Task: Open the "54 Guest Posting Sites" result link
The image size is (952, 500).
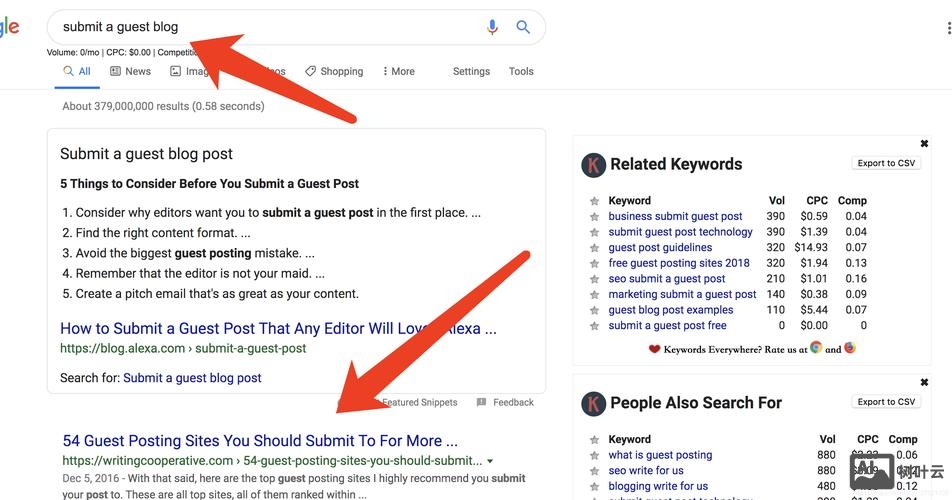Action: click(260, 441)
